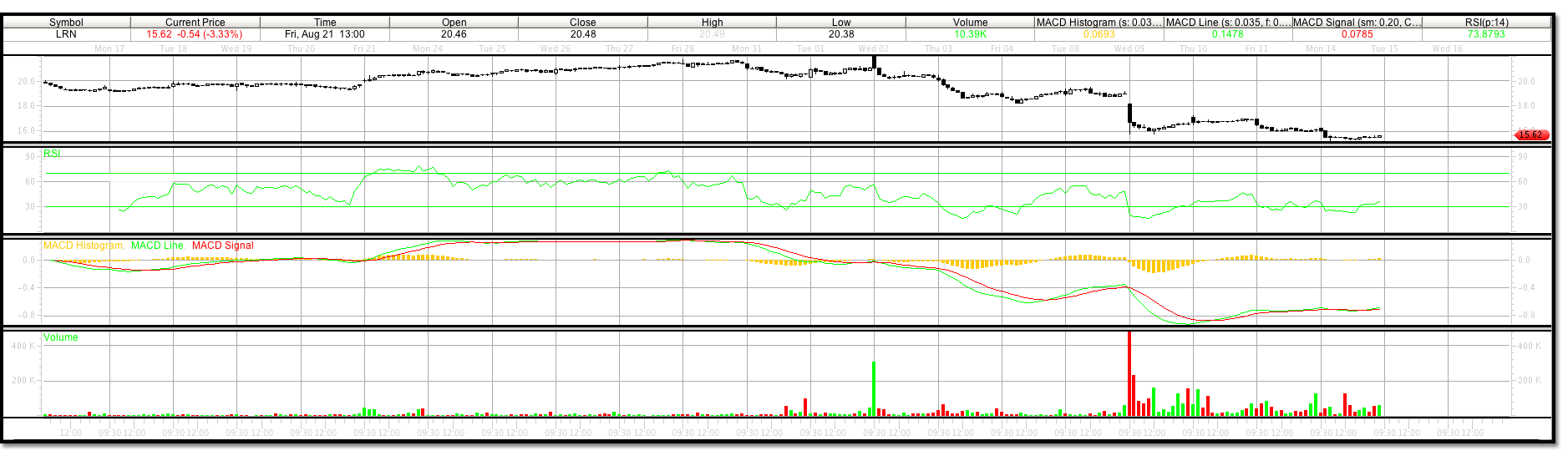Click the red current price change value
The image size is (1568, 456).
(195, 34)
